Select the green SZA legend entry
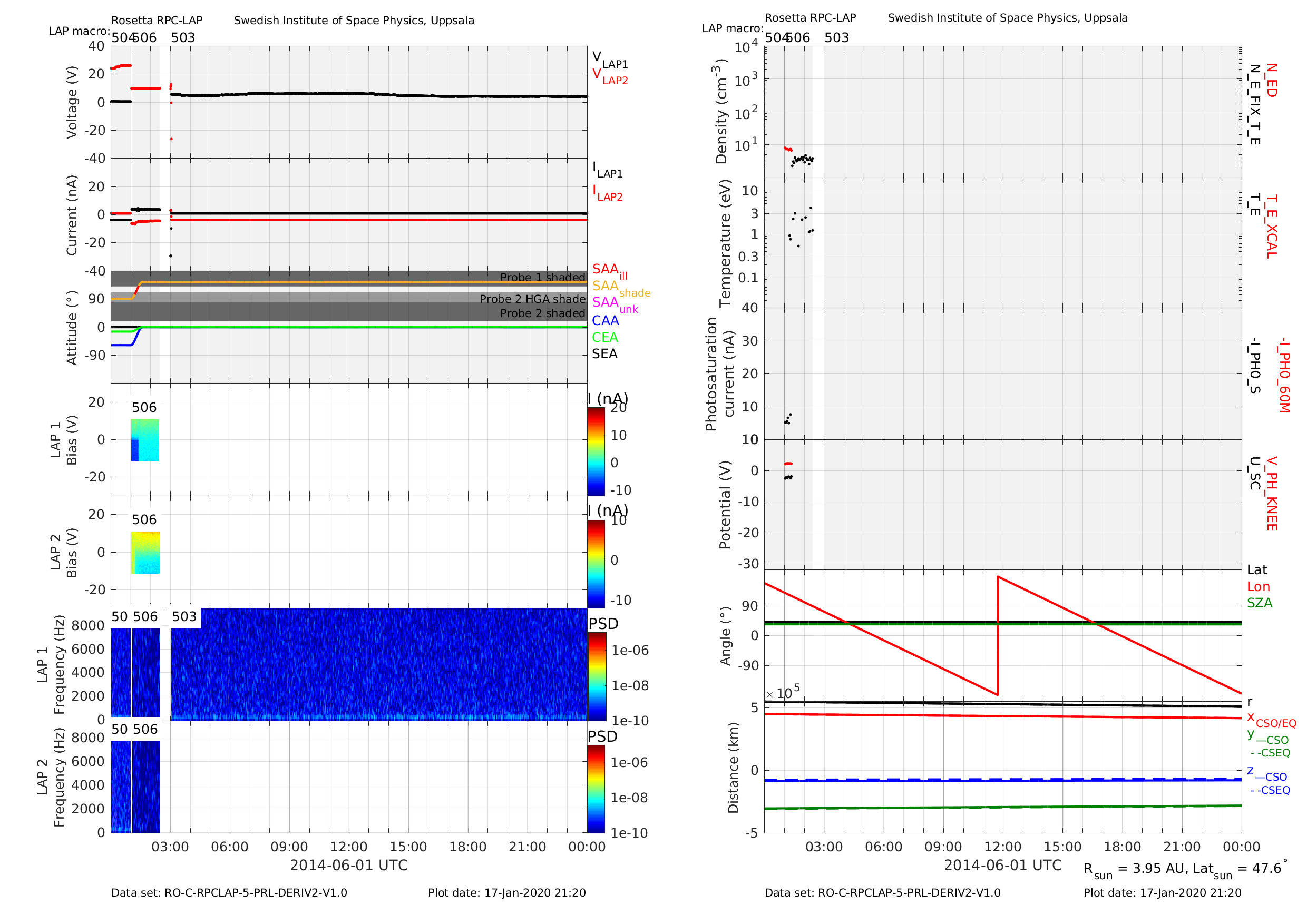Image resolution: width=1307 pixels, height=924 pixels. (1259, 603)
